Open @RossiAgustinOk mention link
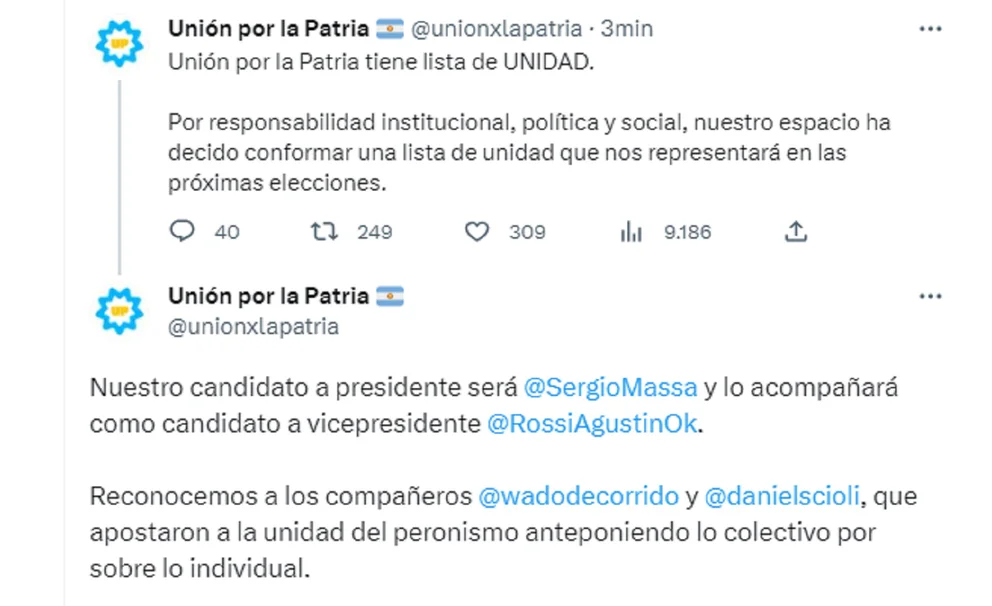Screen dimensions: 992x606 (x=589, y=423)
